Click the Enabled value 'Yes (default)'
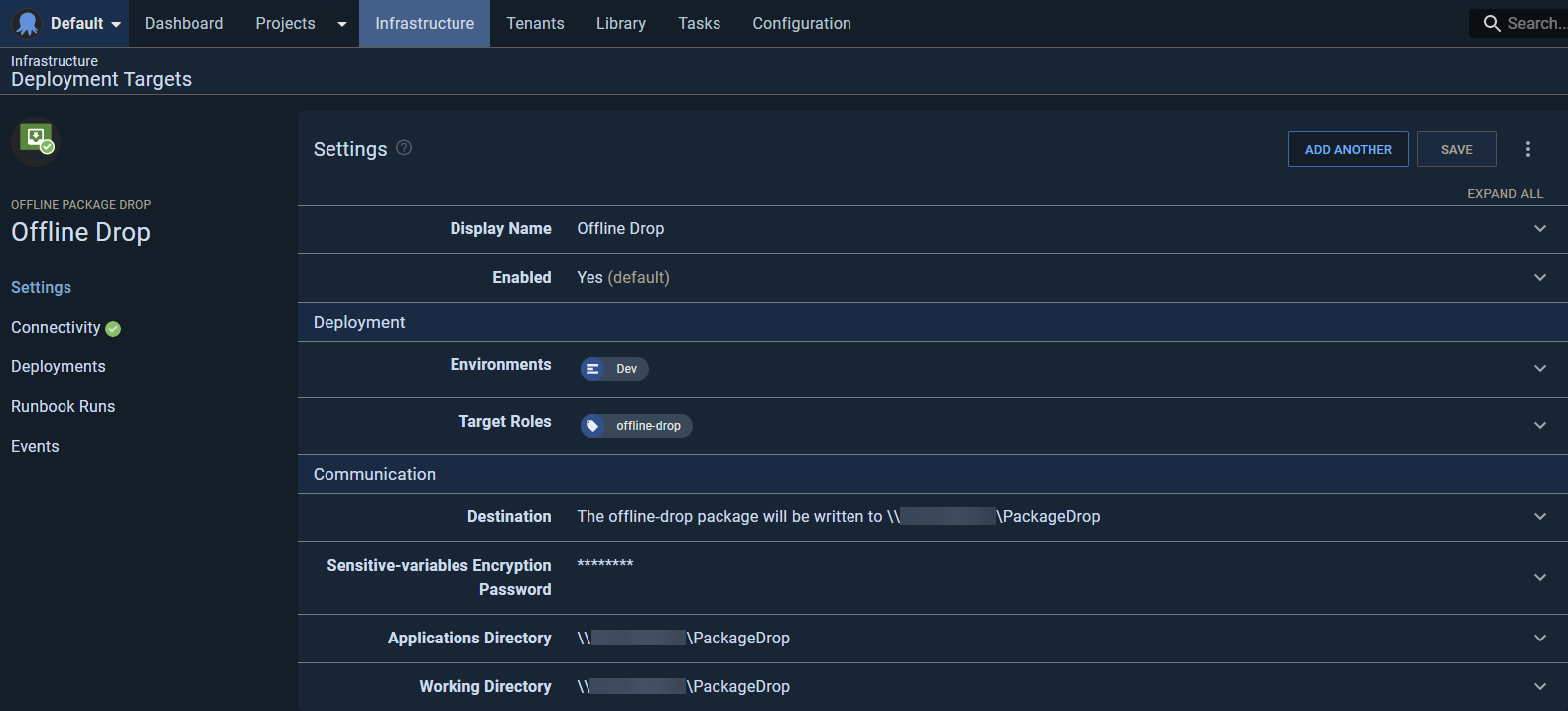This screenshot has width=1568, height=711. (623, 278)
